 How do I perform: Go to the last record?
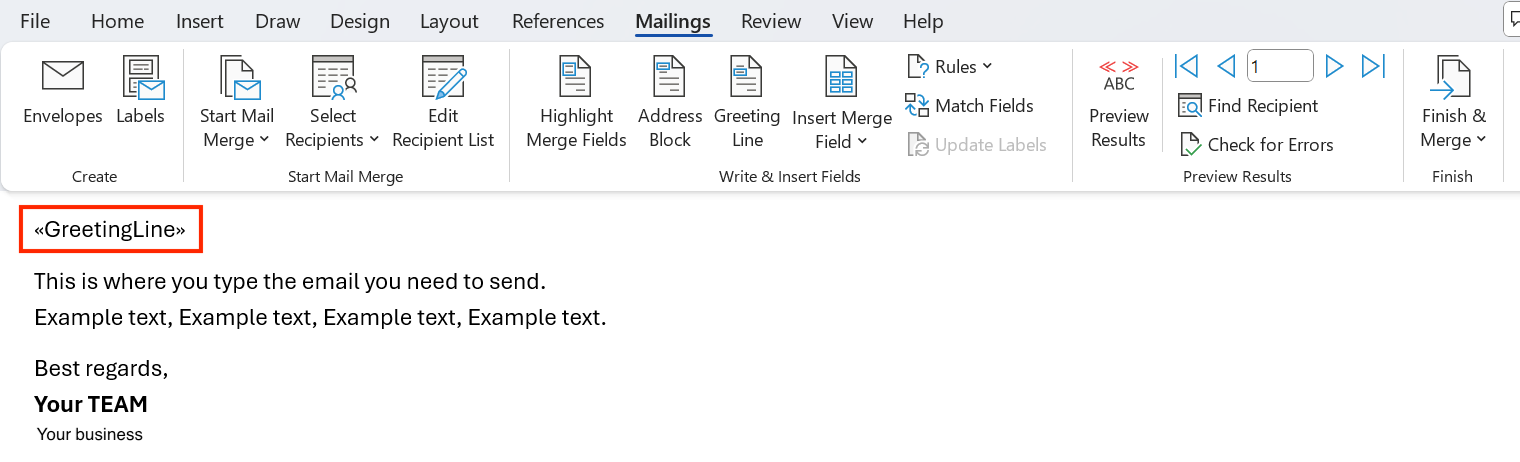[1373, 67]
